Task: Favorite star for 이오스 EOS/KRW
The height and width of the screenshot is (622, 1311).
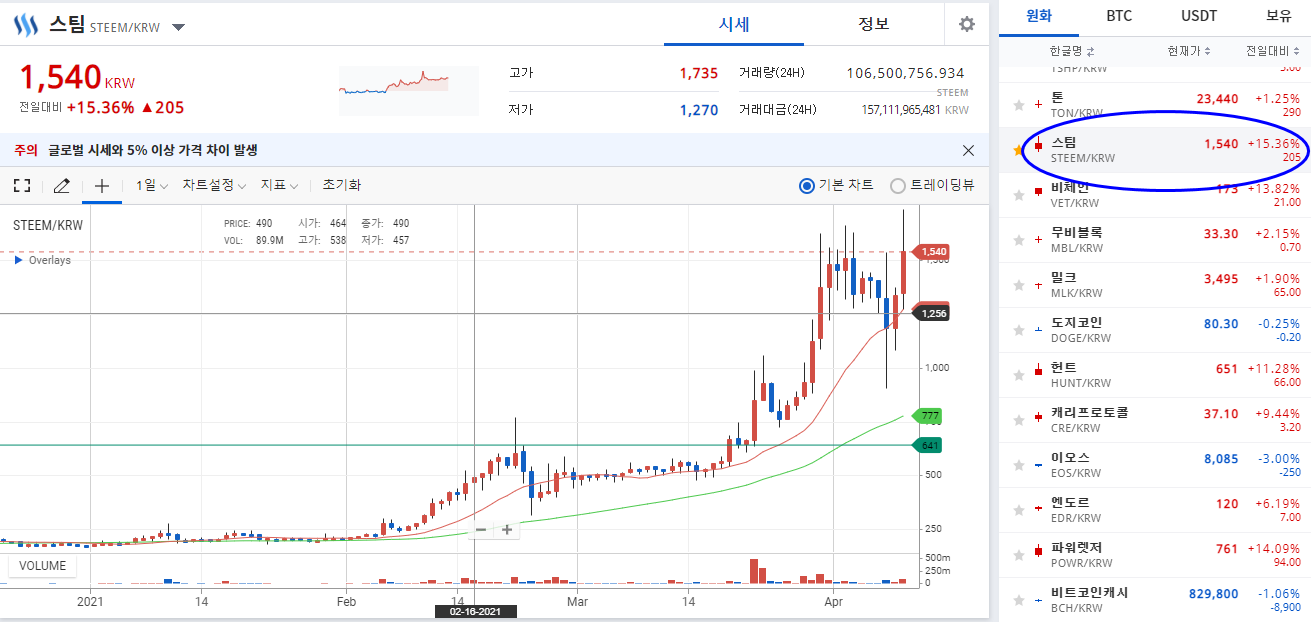Action: 1019,464
